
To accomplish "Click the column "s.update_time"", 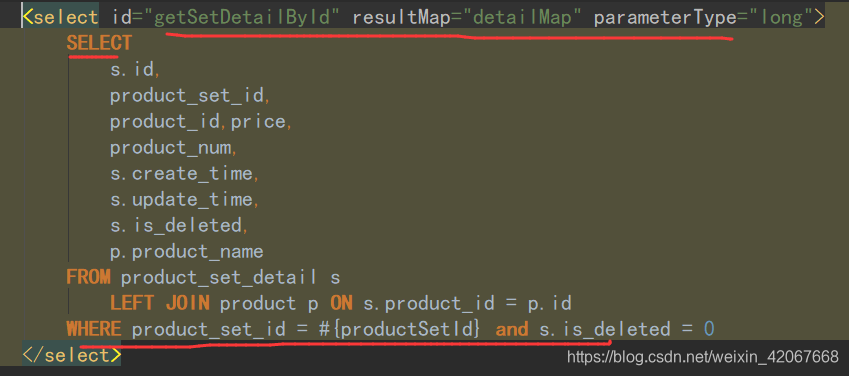I will coord(181,199).
